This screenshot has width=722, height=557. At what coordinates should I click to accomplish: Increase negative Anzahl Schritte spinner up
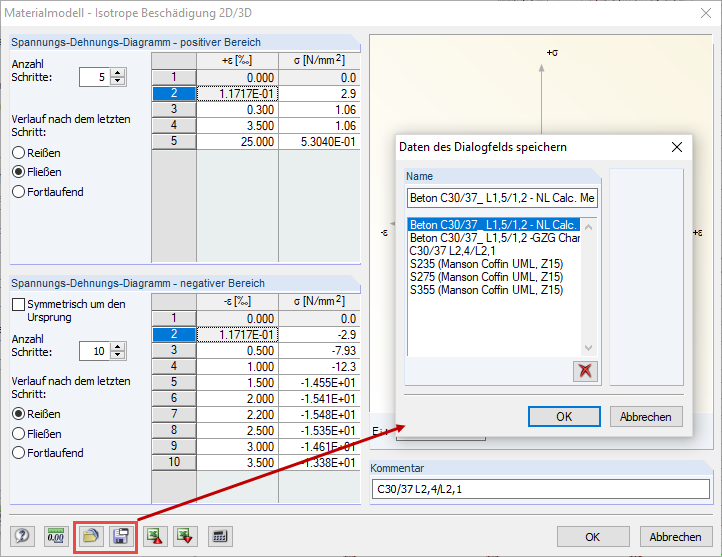(x=118, y=347)
